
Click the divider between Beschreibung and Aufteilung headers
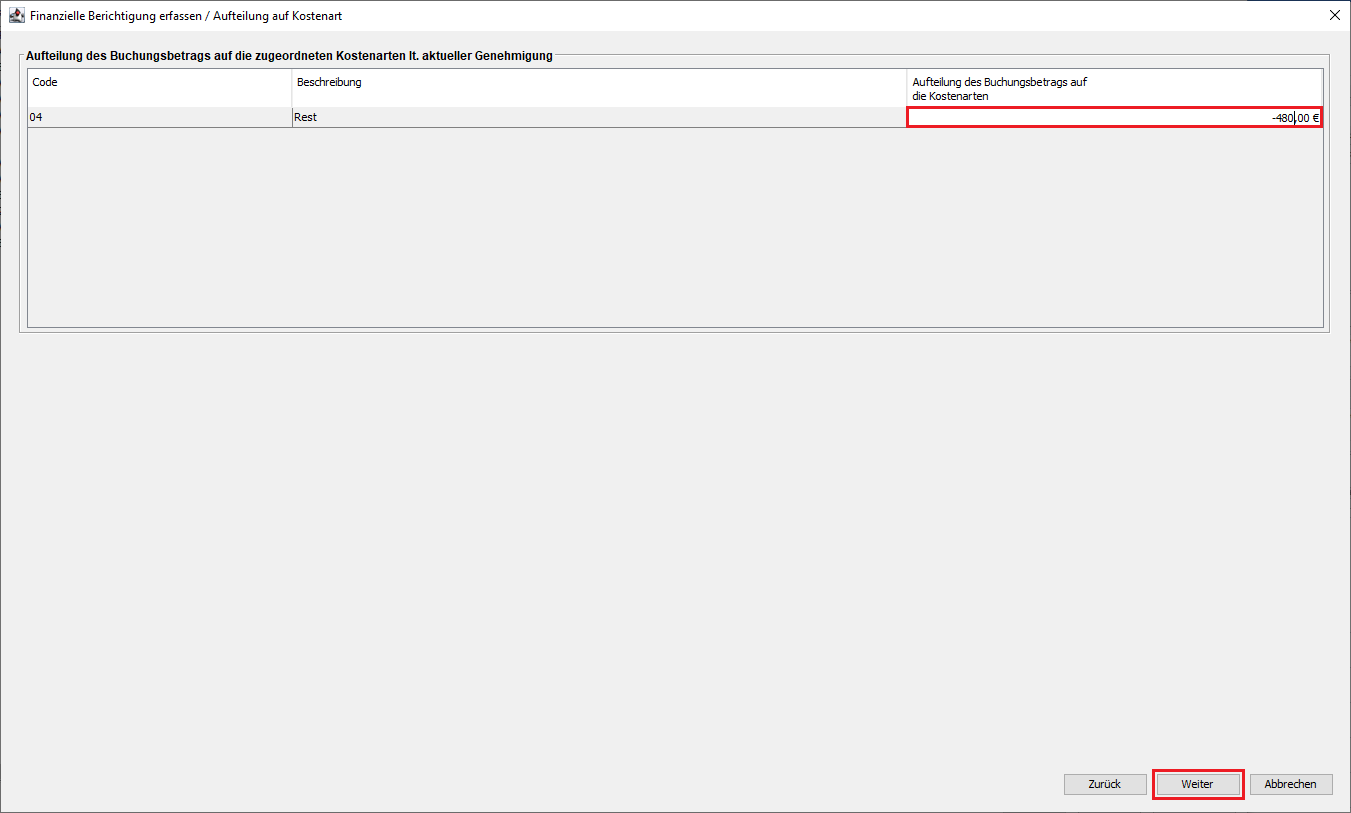pos(907,88)
